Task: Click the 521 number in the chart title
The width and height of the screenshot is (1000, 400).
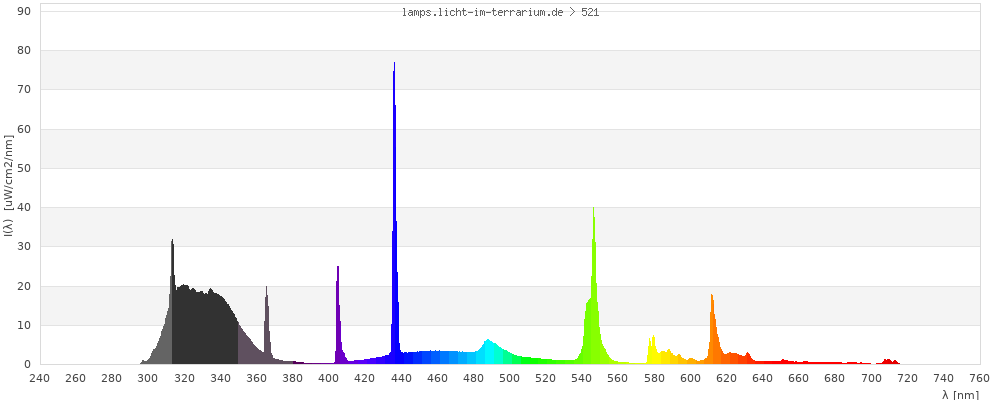Action: [x=590, y=13]
